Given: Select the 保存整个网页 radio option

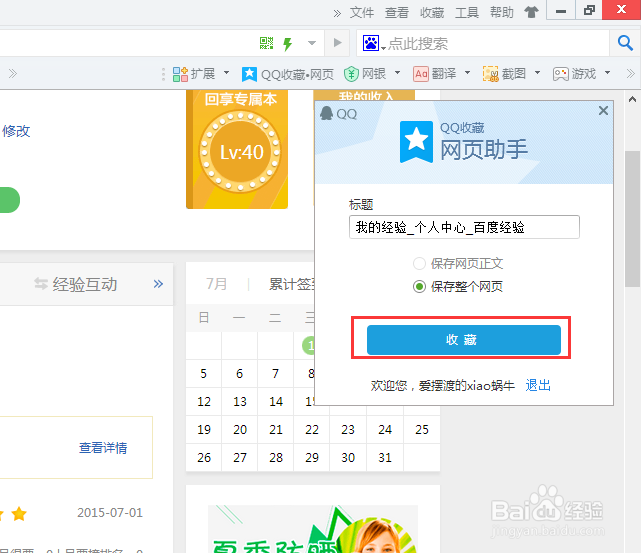Looking at the screenshot, I should 419,287.
